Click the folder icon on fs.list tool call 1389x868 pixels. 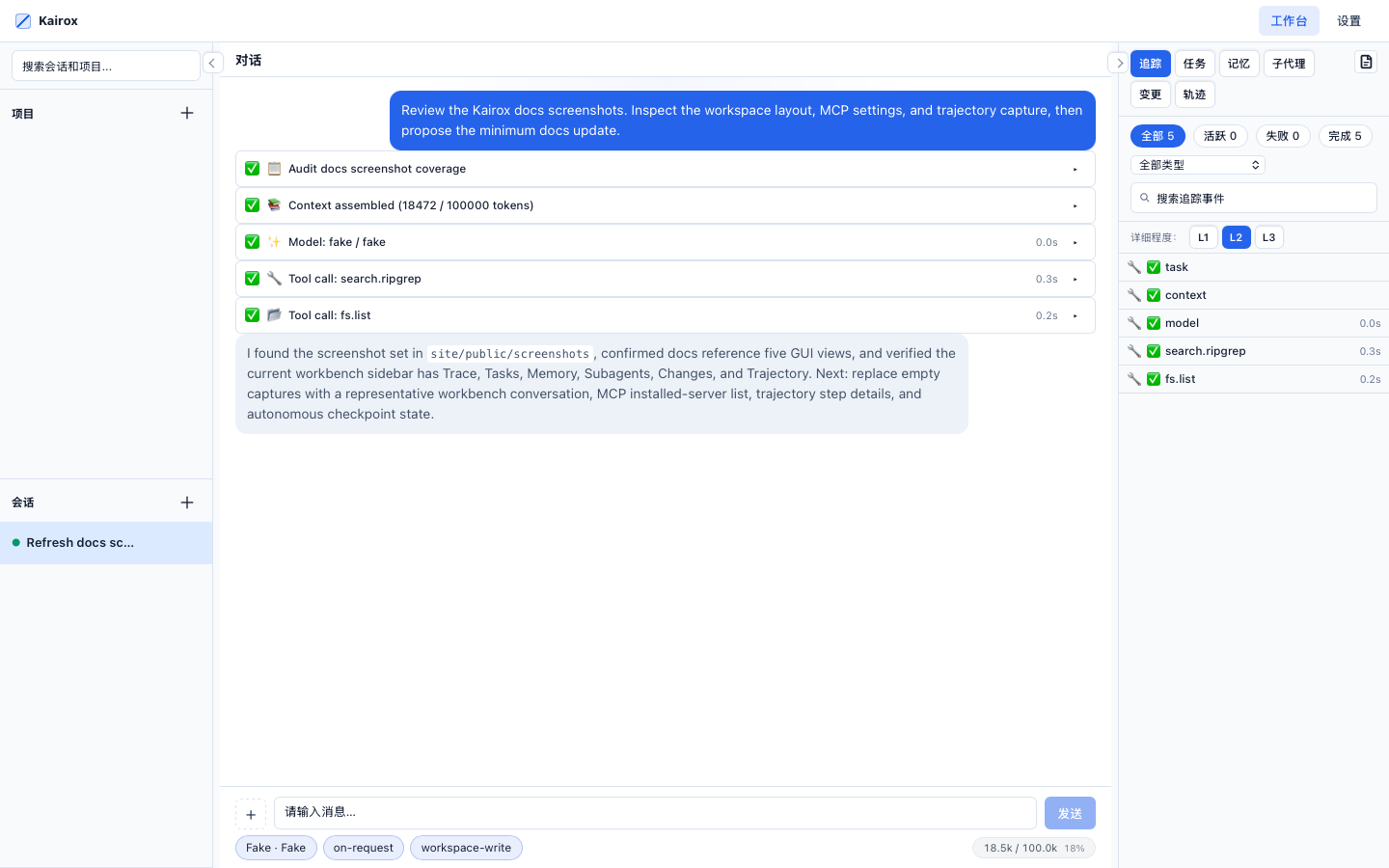pos(274,315)
